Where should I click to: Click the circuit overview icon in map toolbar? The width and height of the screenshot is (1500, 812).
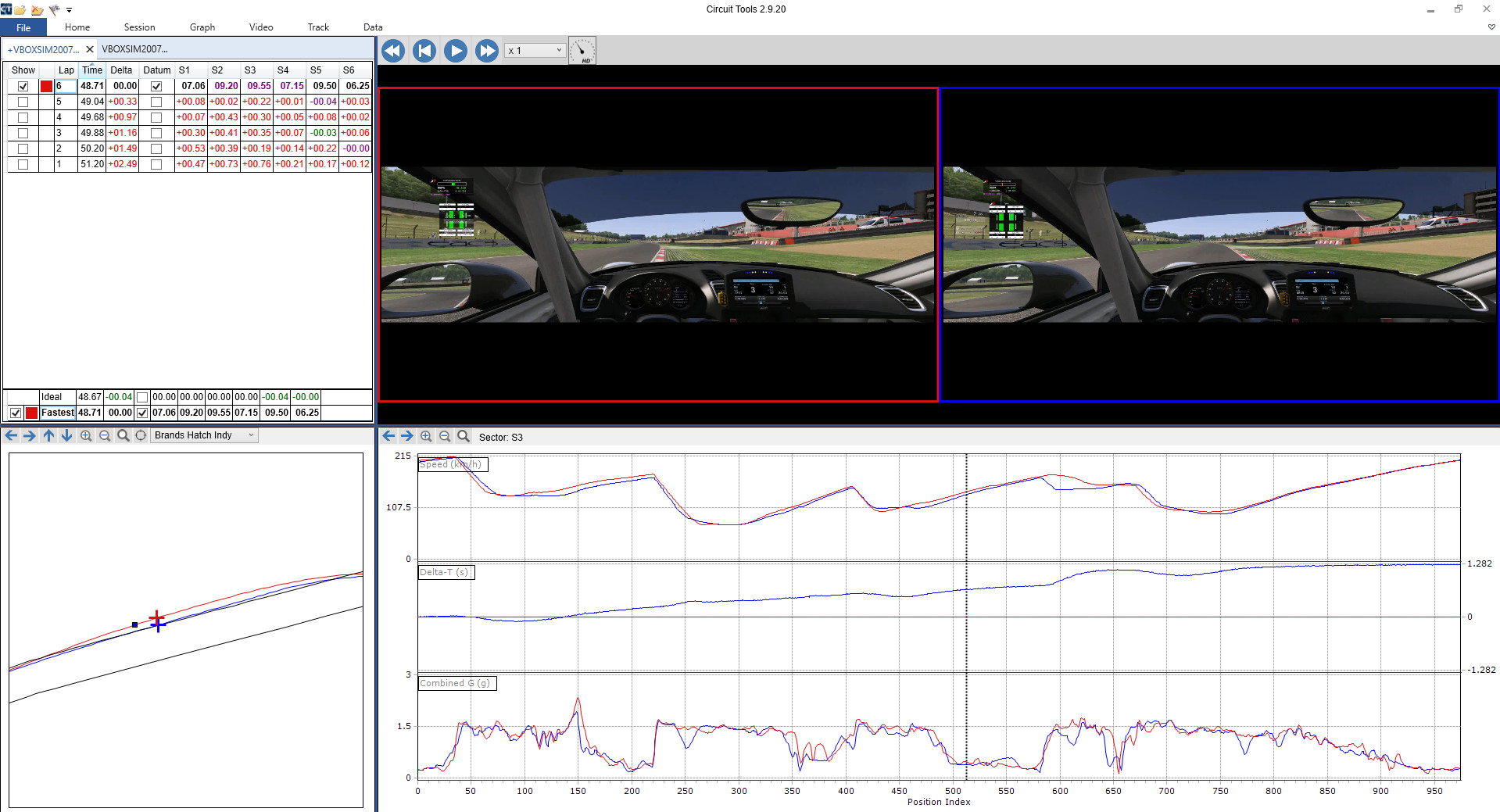[141, 435]
